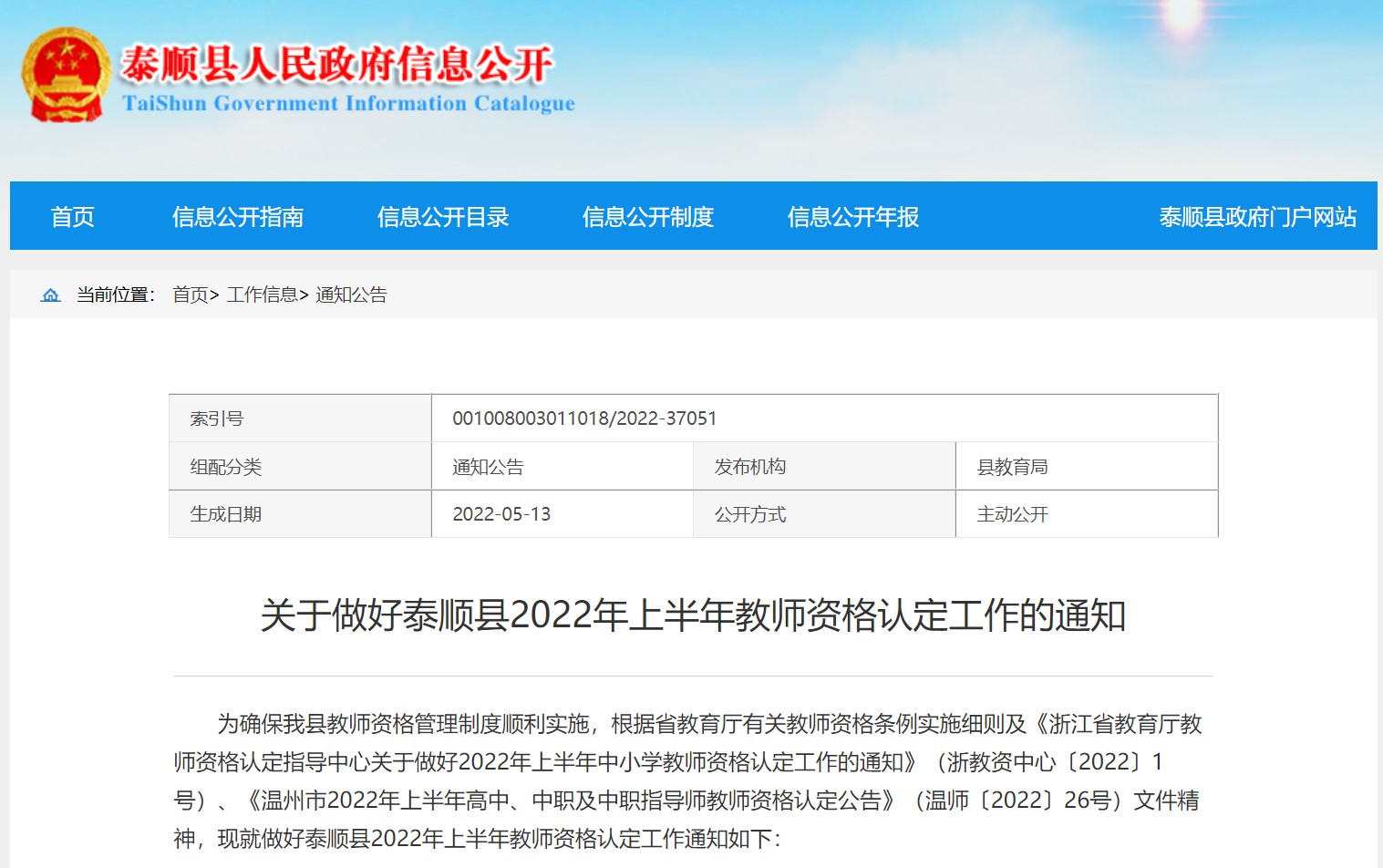The image size is (1383, 868).
Task: Click the 县教育局 publishing agency cell
Action: [x=1012, y=467]
